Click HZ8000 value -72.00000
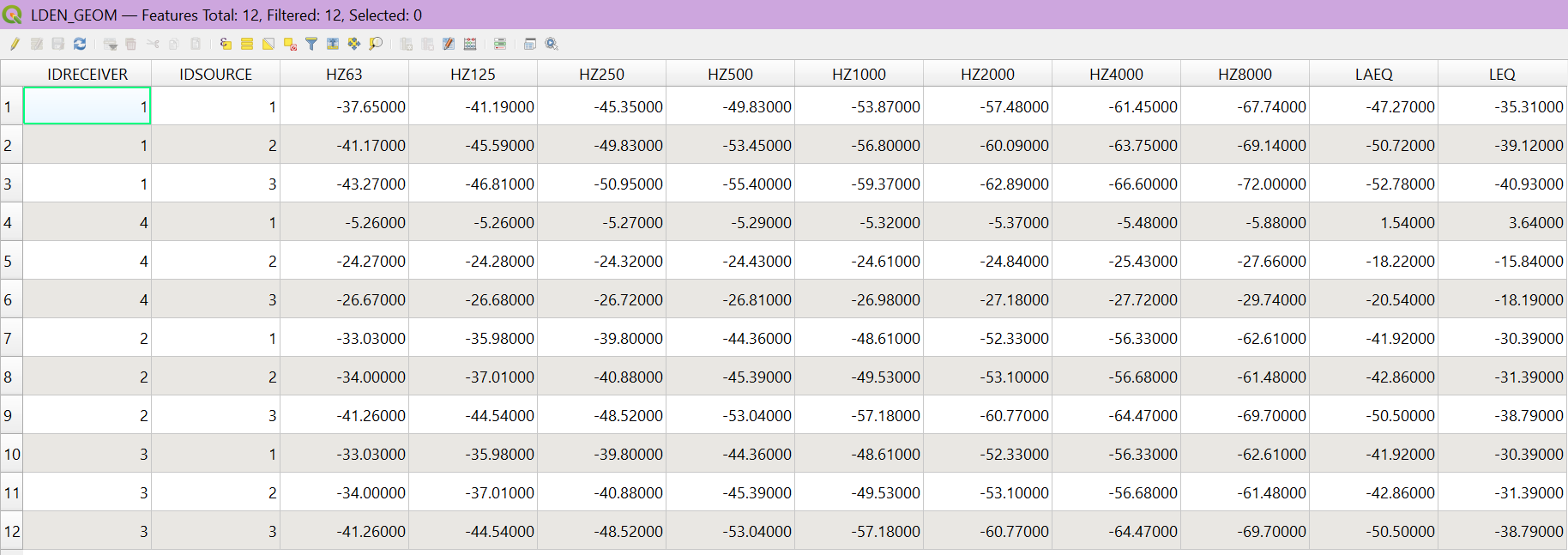Screen dimensions: 1568x555 pos(1245,184)
